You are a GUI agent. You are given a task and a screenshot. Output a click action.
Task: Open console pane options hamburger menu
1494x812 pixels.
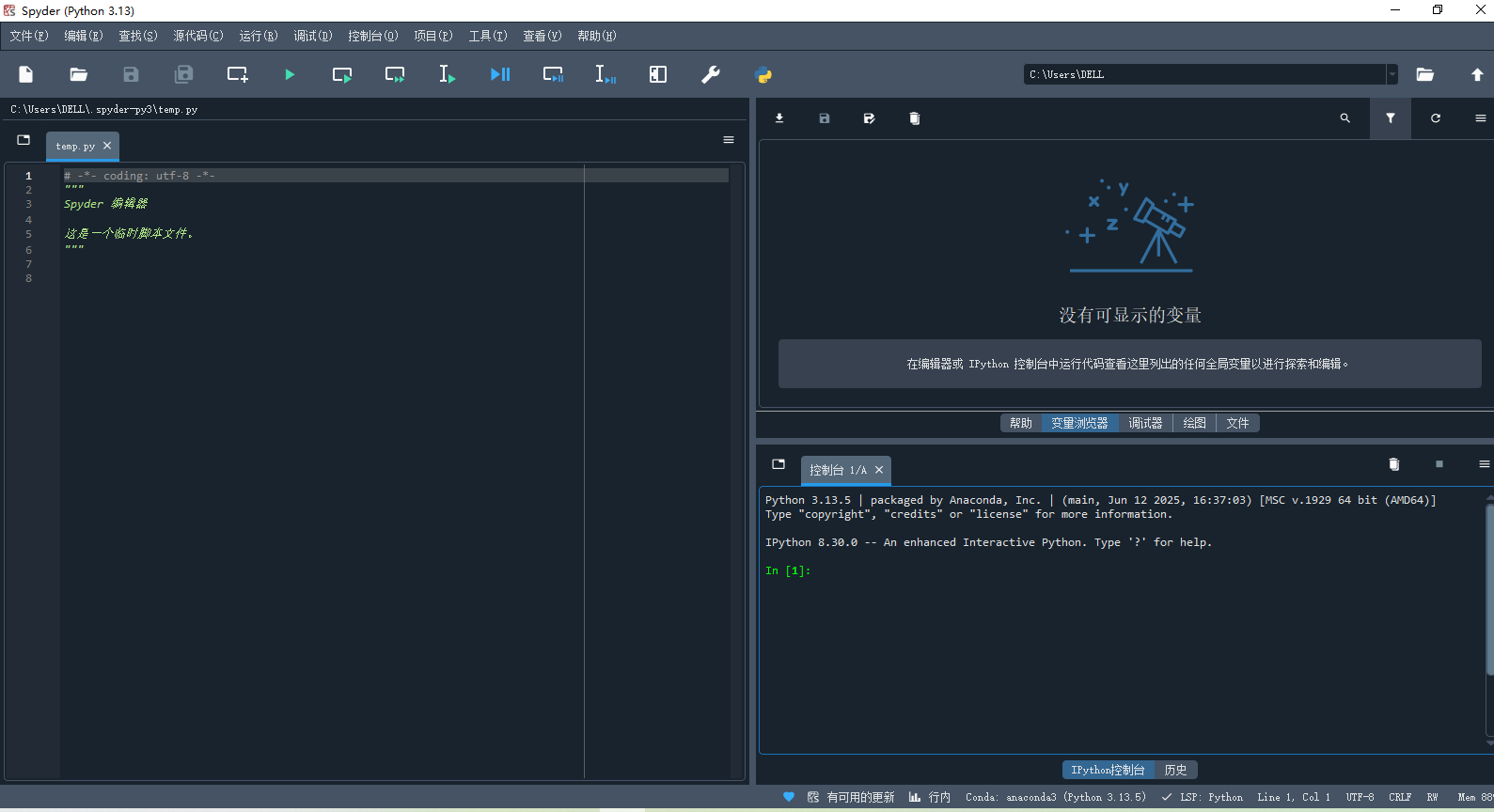coord(1484,464)
